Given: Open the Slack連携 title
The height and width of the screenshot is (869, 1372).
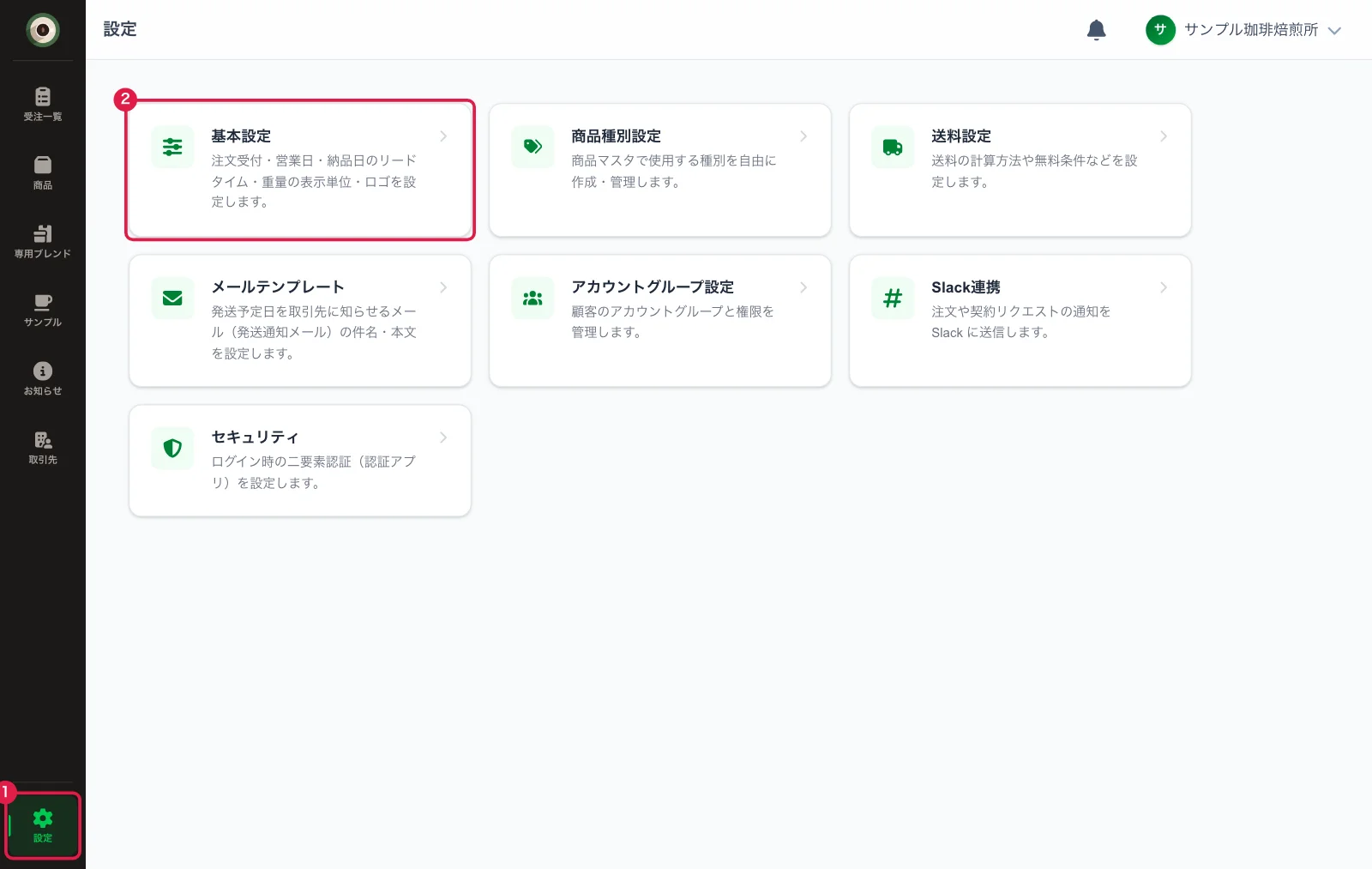Looking at the screenshot, I should click(966, 287).
